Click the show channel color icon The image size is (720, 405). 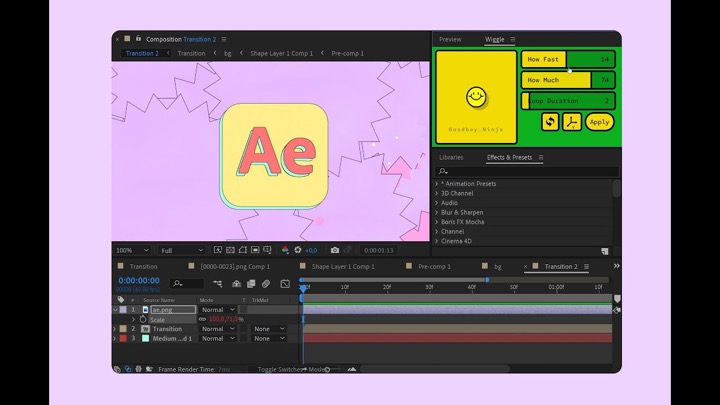pos(285,250)
